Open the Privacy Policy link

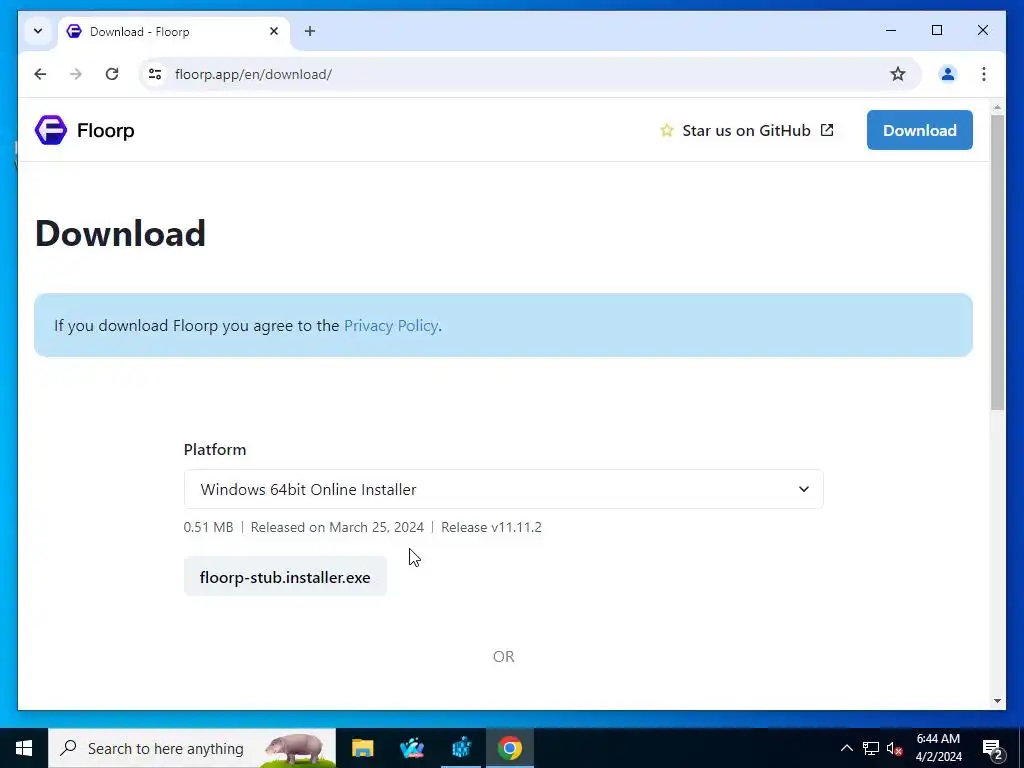(x=391, y=325)
